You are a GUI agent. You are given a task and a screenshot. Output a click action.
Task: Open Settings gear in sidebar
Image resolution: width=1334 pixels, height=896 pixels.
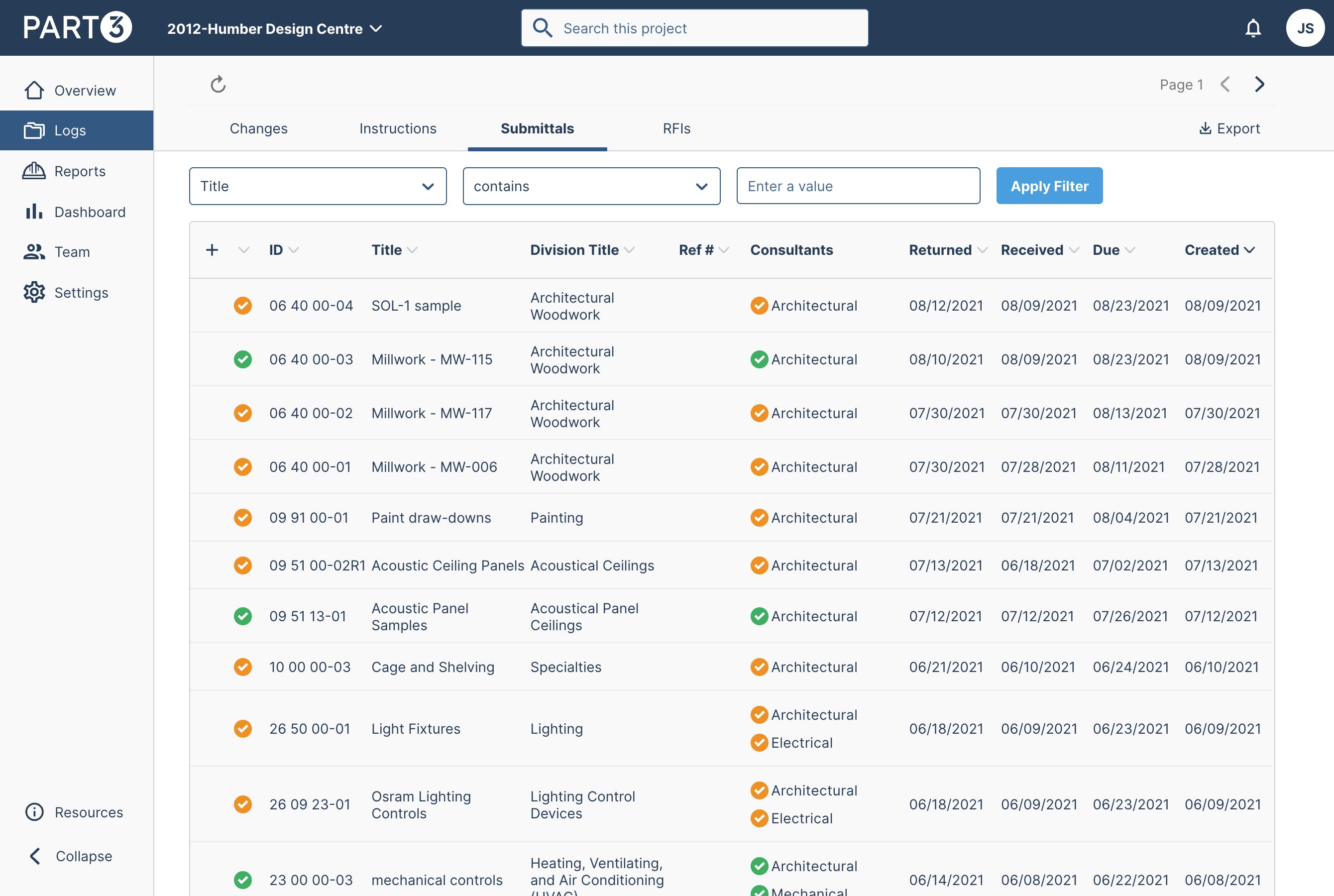[34, 292]
